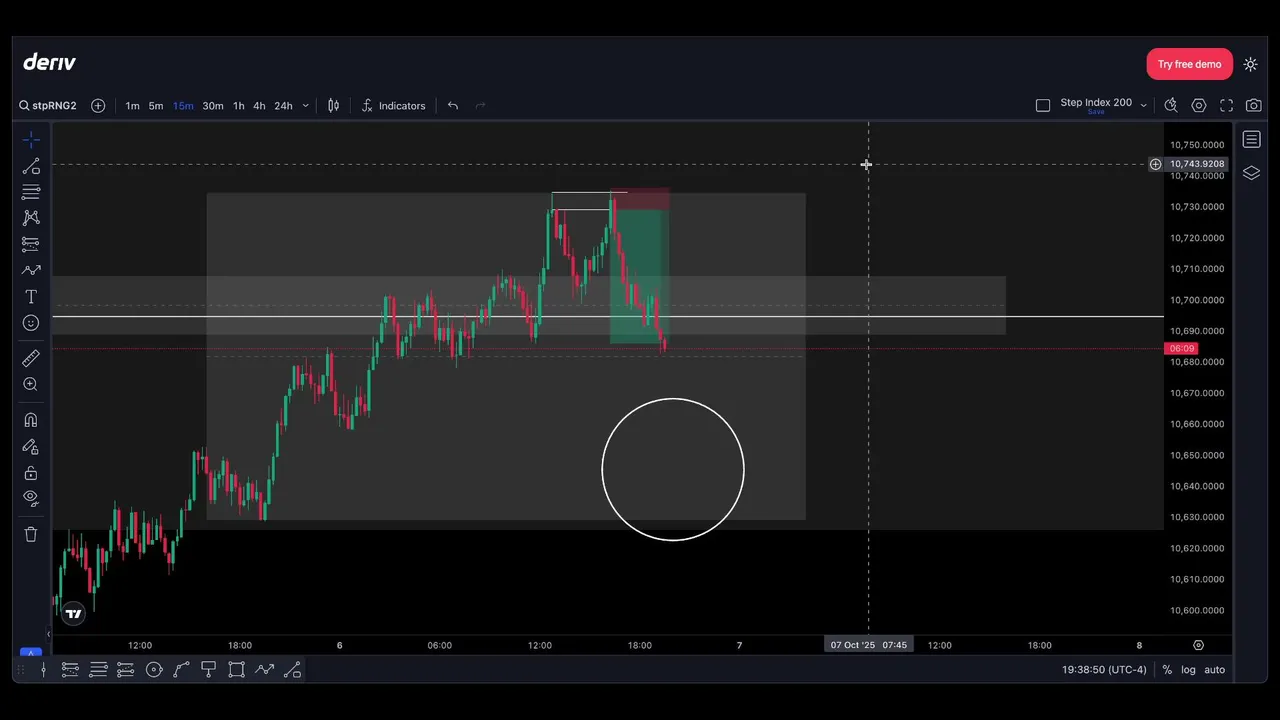Open the watchlist panel icon on right
Viewport: 1280px width, 720px height.
pyautogui.click(x=1251, y=139)
